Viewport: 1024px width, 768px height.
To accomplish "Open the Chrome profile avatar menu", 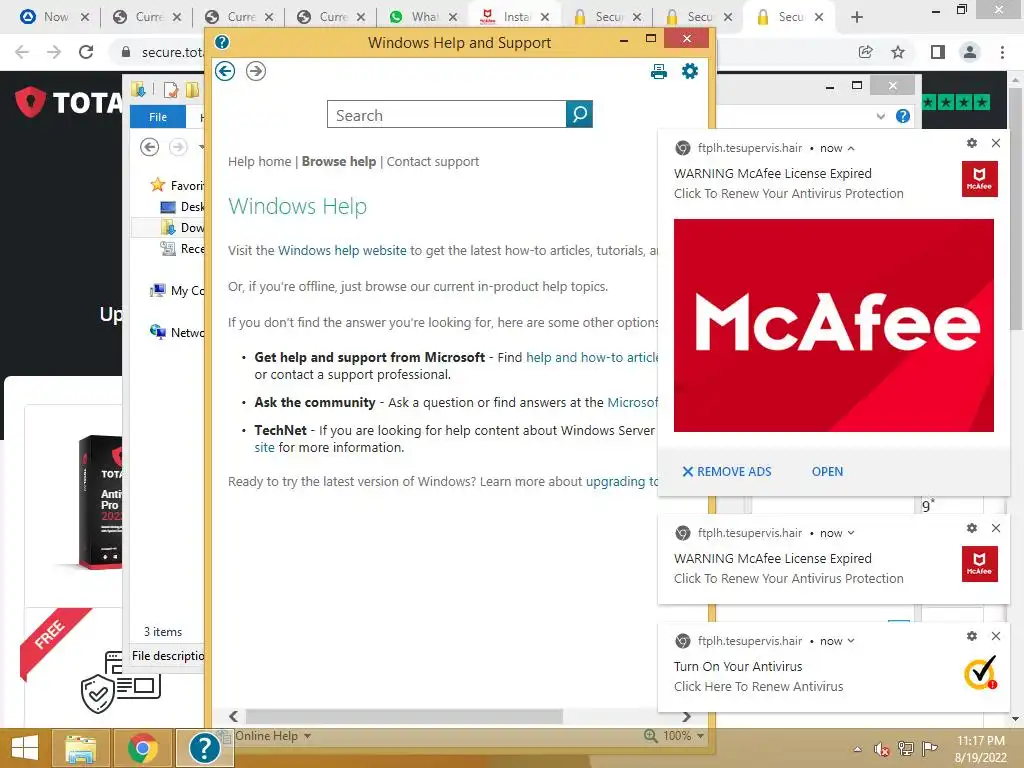I will (x=970, y=52).
